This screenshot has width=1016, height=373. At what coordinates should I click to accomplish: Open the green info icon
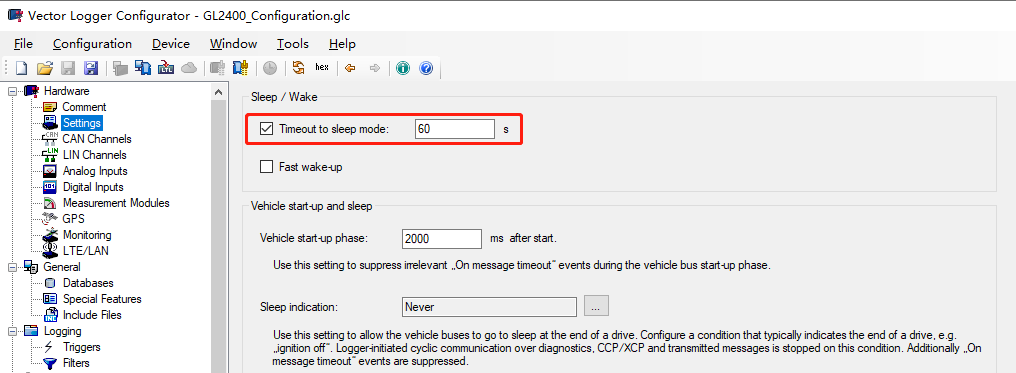[402, 68]
